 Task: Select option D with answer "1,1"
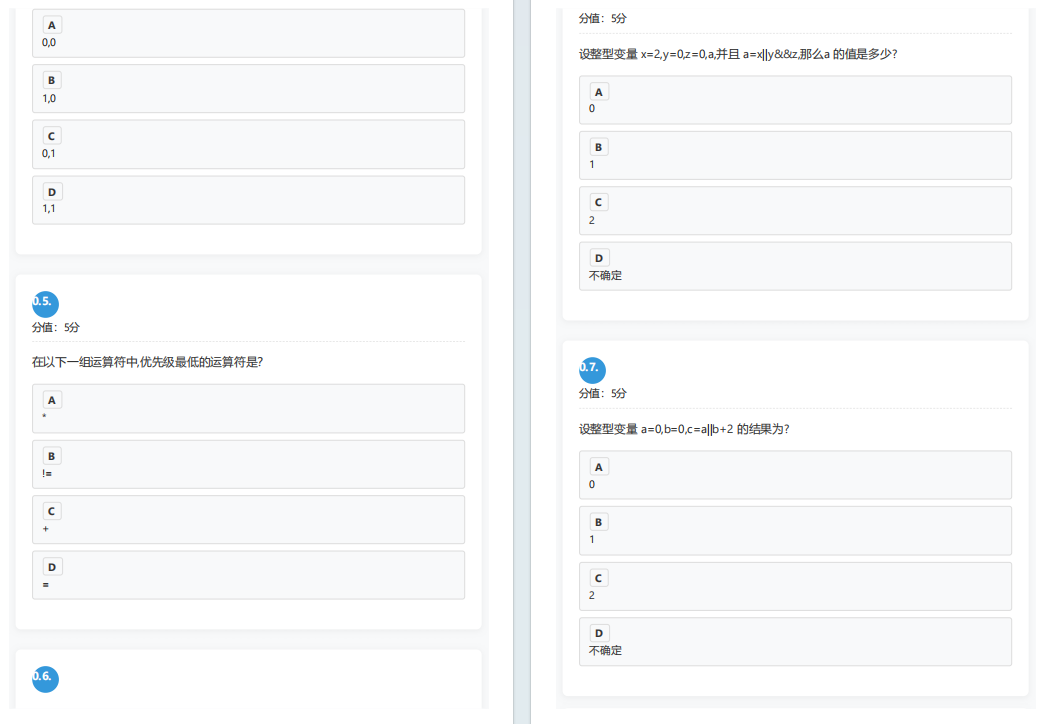click(248, 200)
